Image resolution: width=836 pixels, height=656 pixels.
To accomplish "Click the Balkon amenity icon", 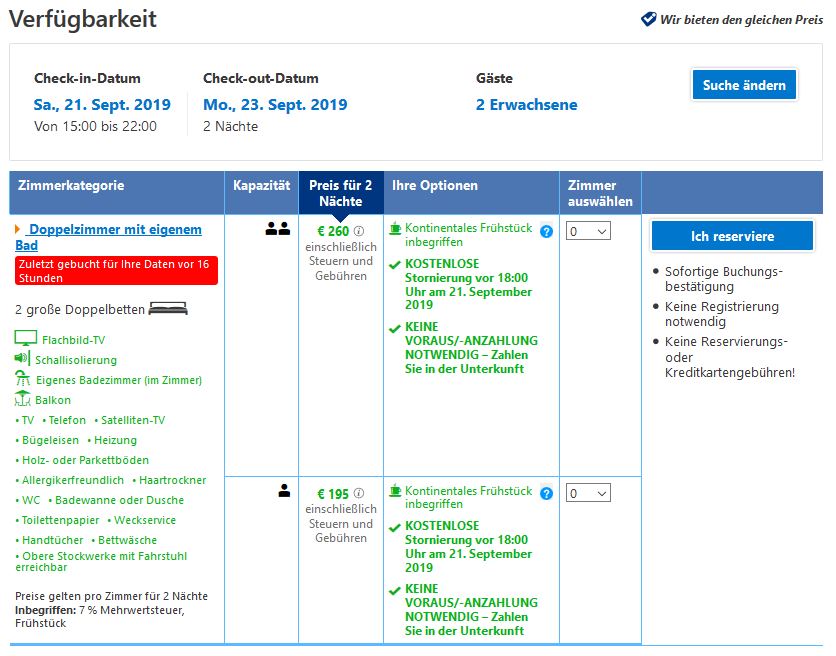I will [x=24, y=399].
